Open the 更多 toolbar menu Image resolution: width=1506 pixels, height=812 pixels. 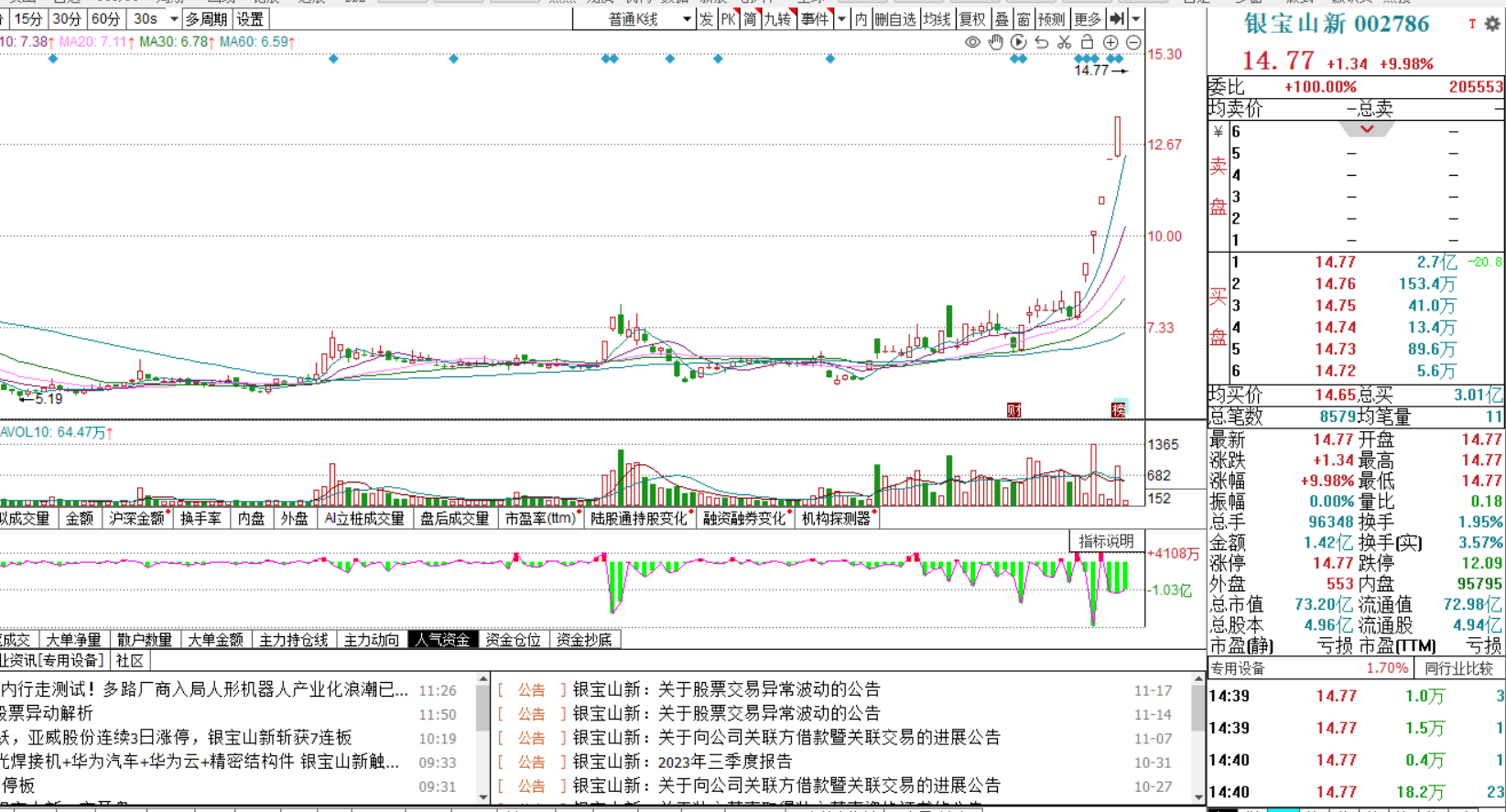pos(1088,18)
